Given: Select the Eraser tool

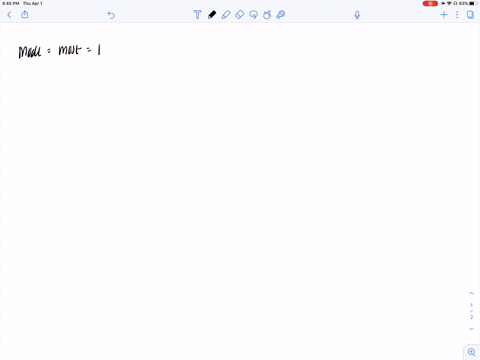Looking at the screenshot, I should pyautogui.click(x=239, y=15).
